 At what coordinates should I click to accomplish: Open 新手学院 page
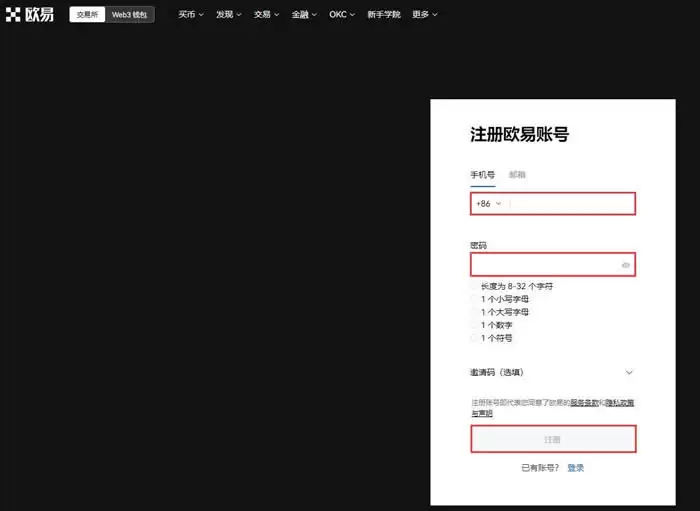384,15
